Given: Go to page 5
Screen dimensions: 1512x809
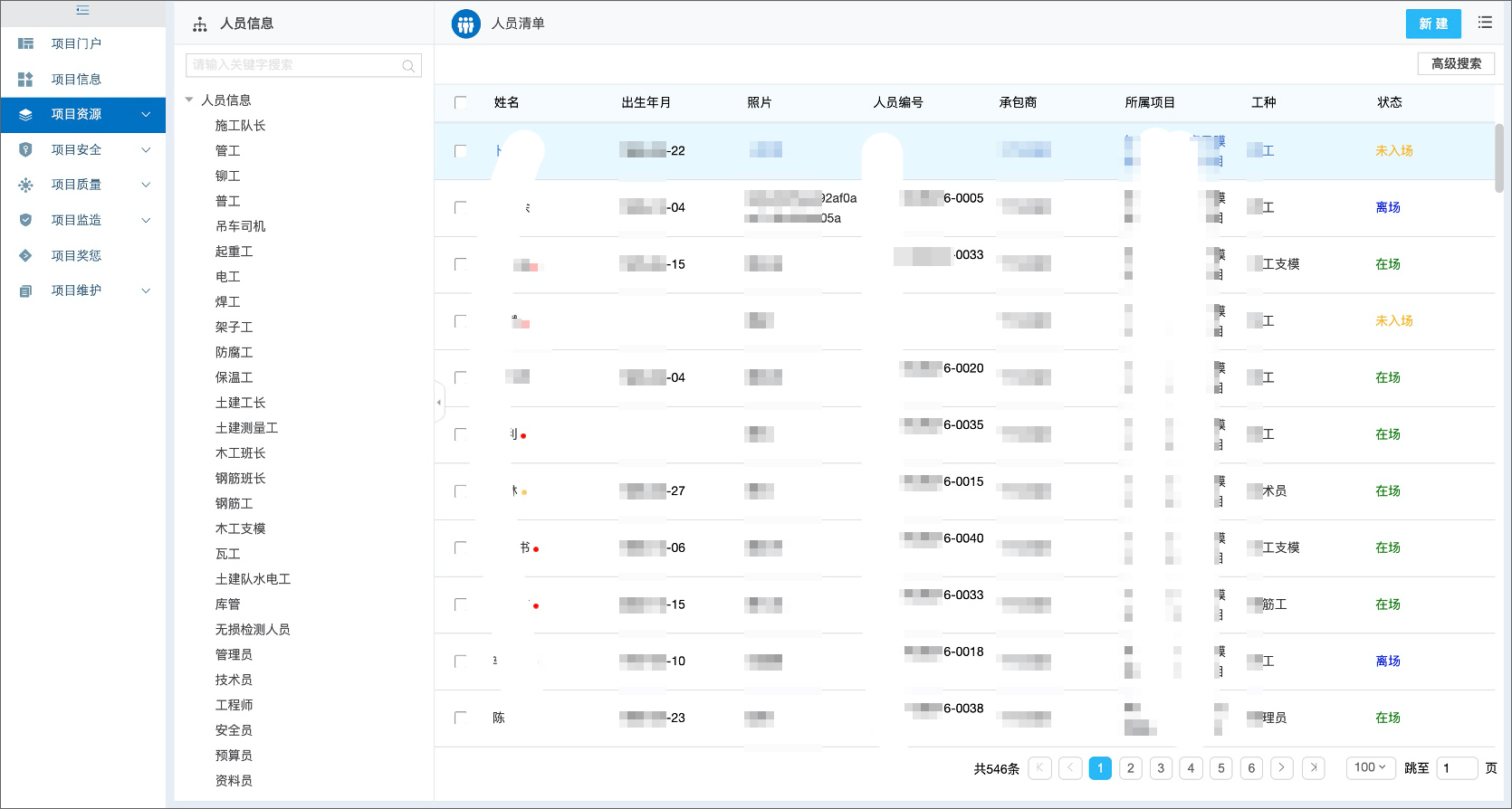Looking at the screenshot, I should (x=1221, y=767).
